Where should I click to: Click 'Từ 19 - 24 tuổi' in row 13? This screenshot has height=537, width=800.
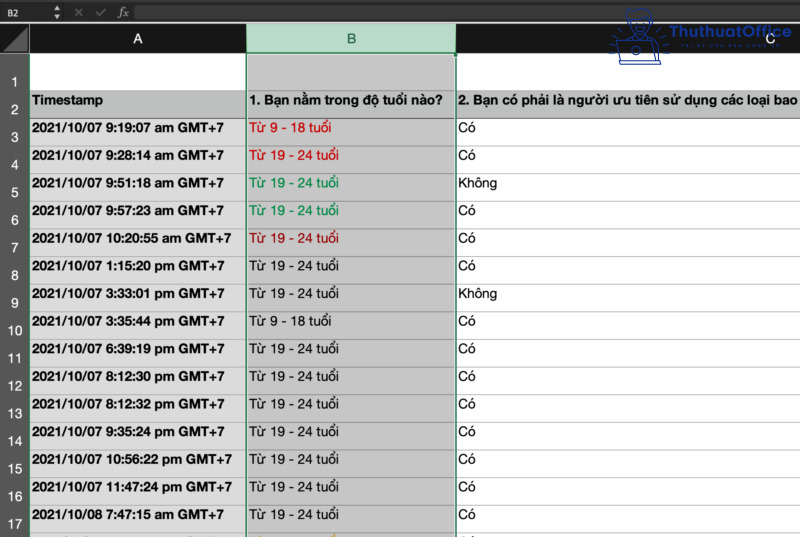coord(351,408)
